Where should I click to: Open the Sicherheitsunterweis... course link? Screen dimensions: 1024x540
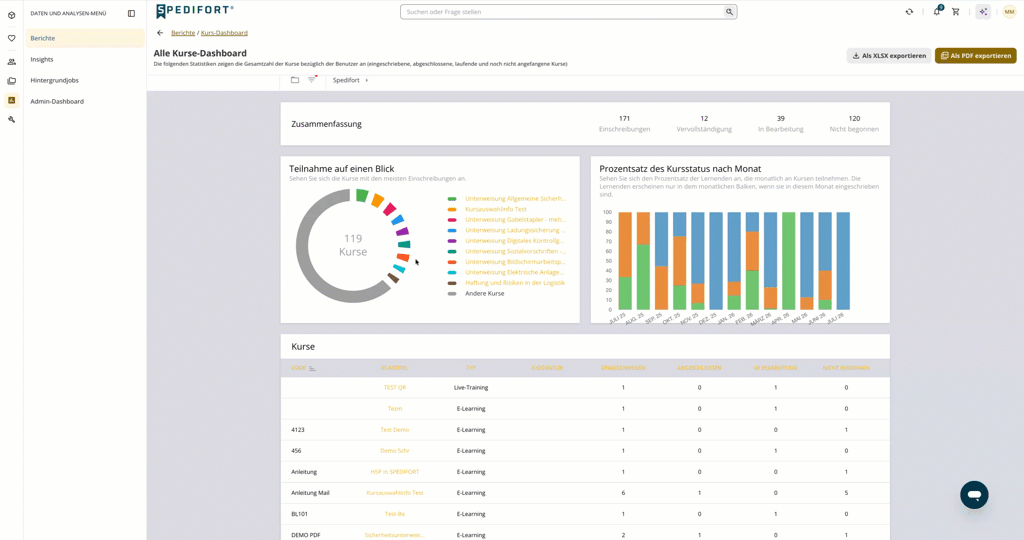pyautogui.click(x=394, y=535)
